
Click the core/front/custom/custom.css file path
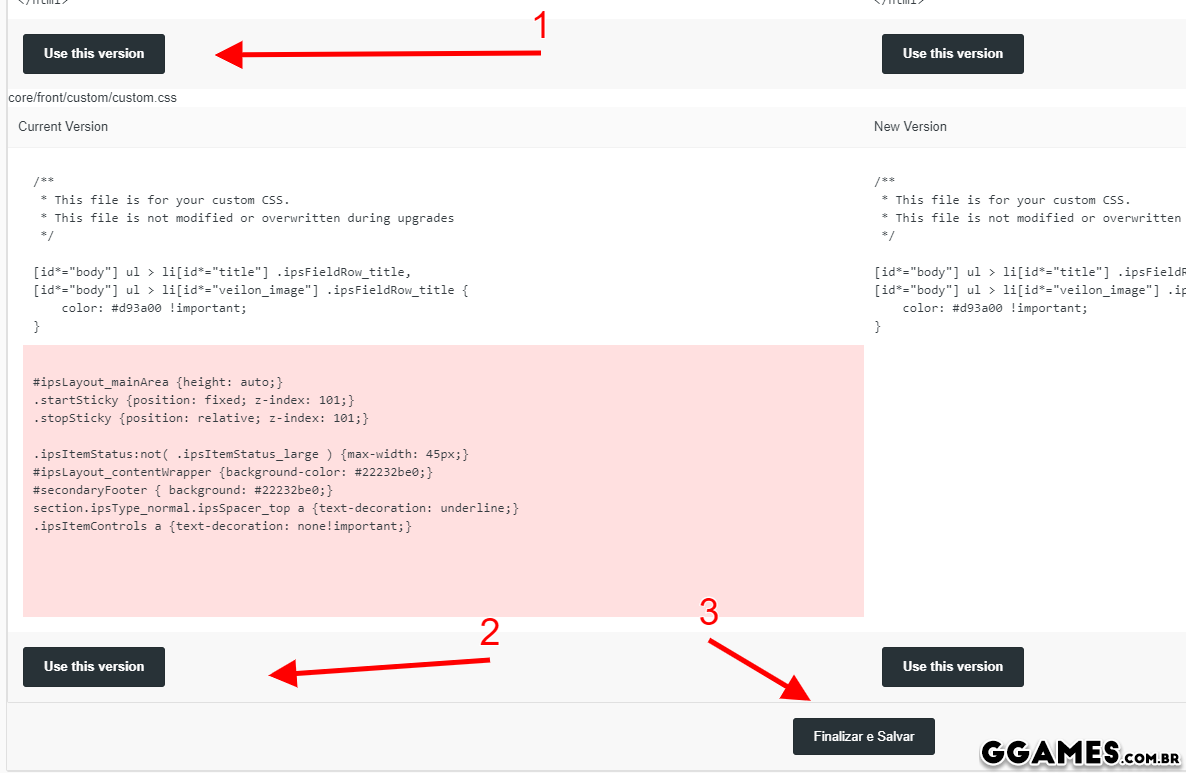[92, 98]
